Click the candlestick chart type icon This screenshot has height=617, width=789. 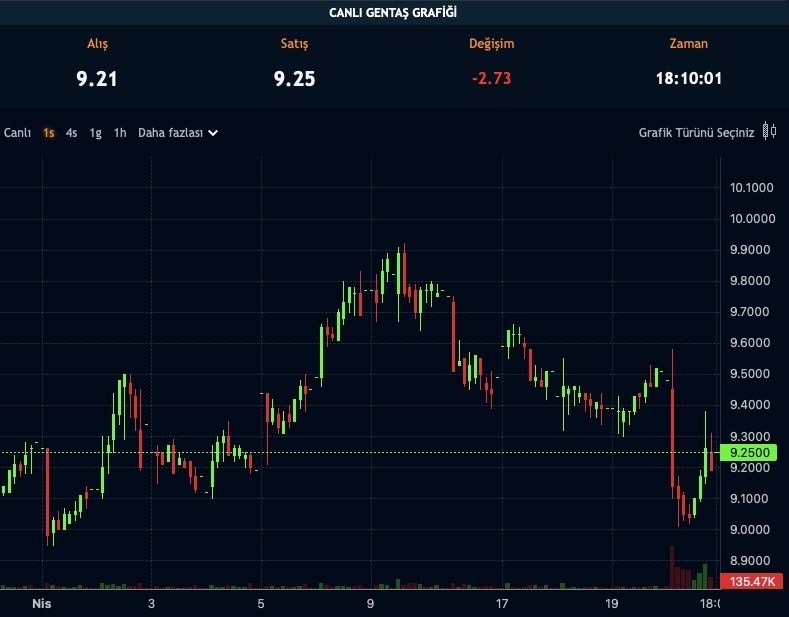[769, 131]
